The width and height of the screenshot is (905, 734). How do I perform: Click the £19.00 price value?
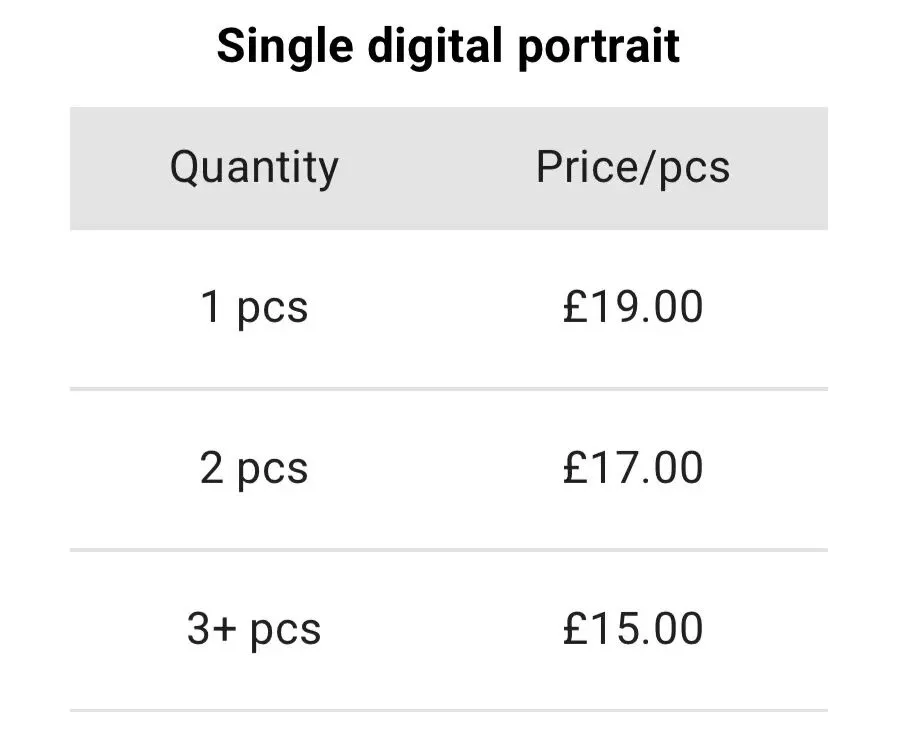pos(633,306)
